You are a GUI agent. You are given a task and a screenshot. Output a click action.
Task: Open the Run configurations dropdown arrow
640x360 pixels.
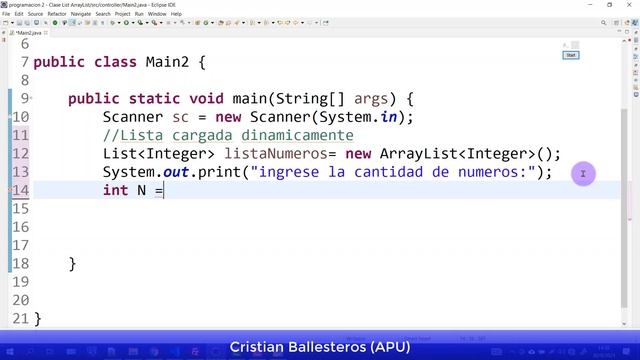[133, 23]
